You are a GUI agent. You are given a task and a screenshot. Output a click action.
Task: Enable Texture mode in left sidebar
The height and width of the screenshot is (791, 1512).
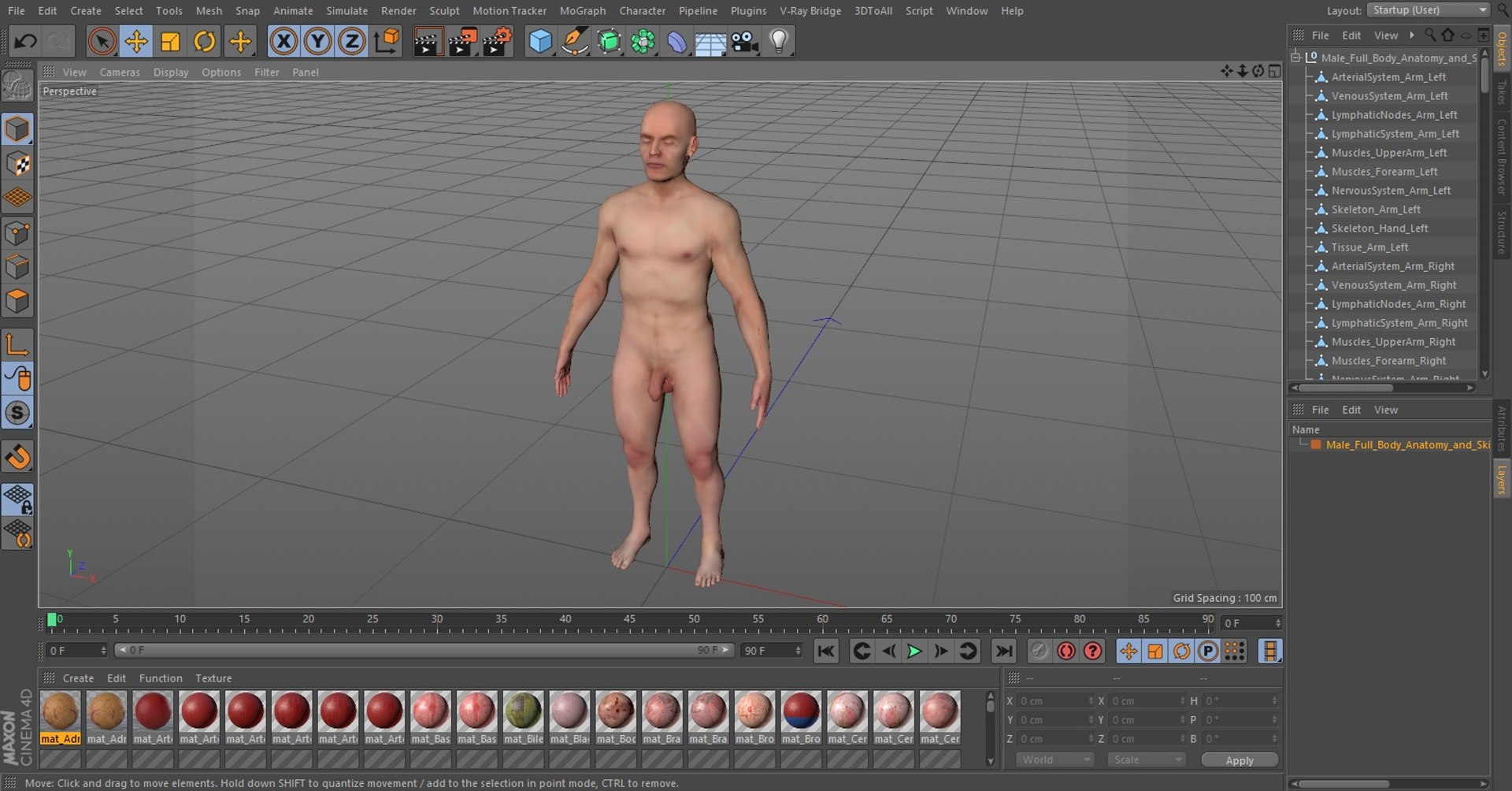coord(17,164)
